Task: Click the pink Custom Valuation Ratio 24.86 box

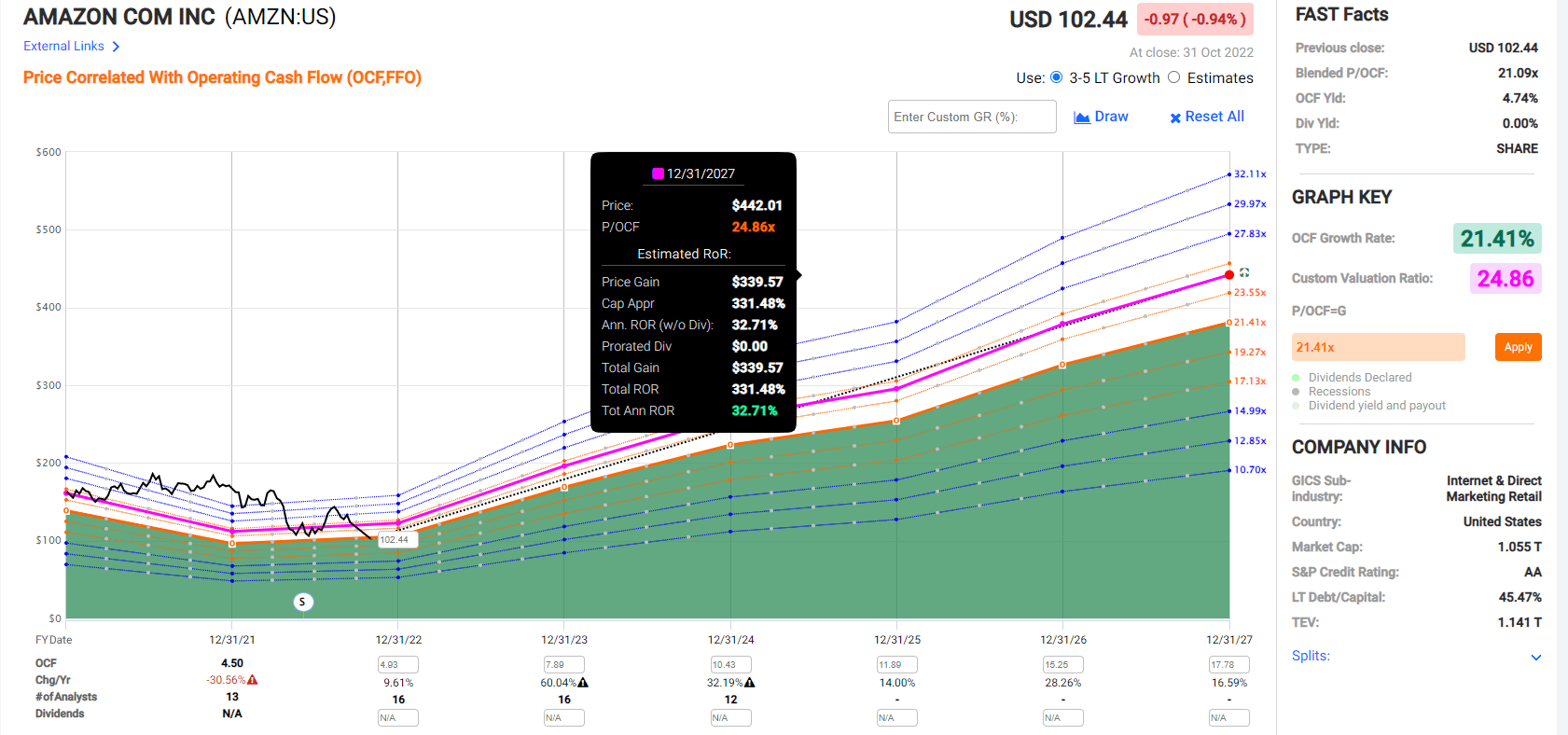Action: coord(1505,278)
